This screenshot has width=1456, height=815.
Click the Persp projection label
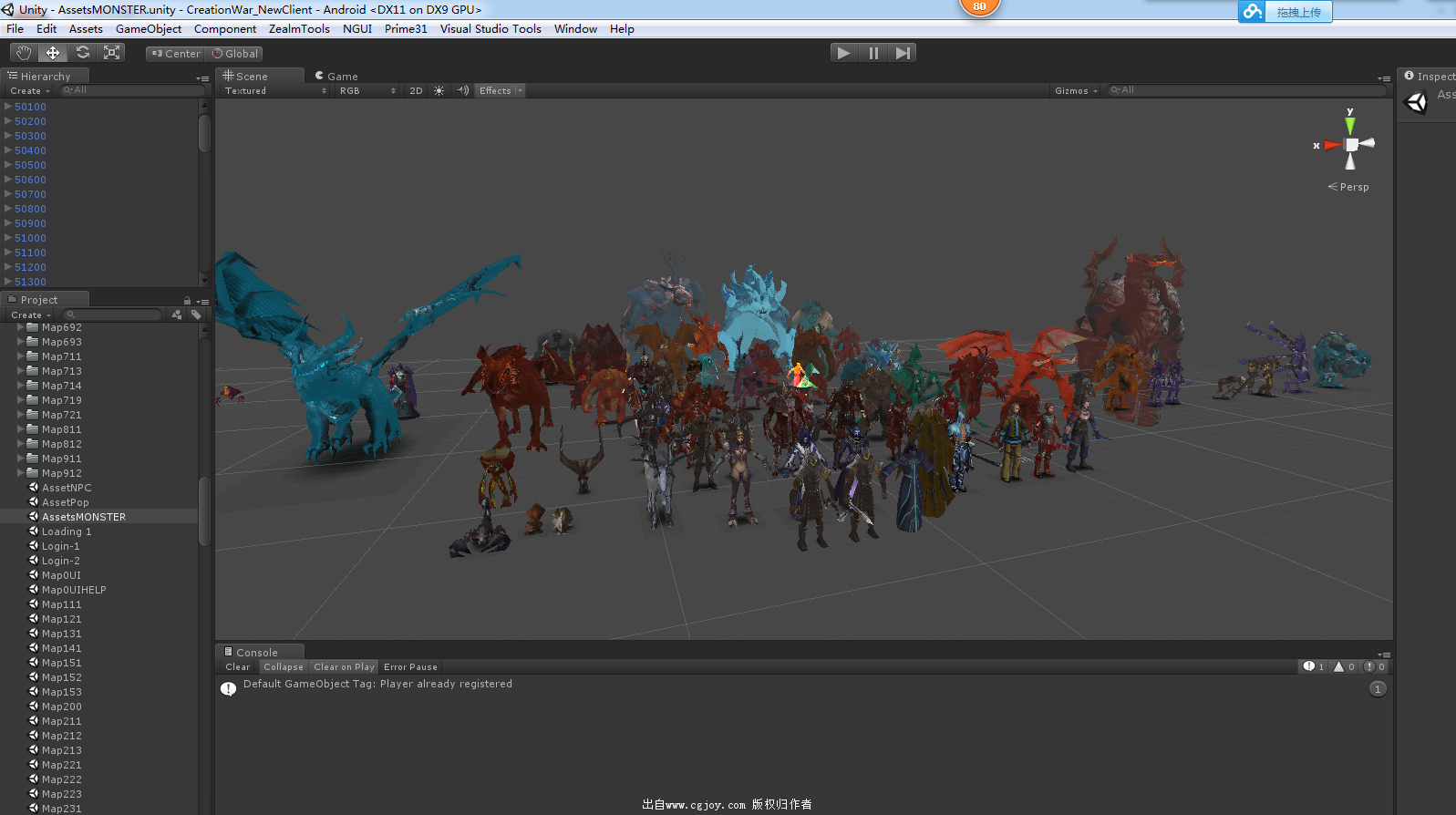point(1349,187)
